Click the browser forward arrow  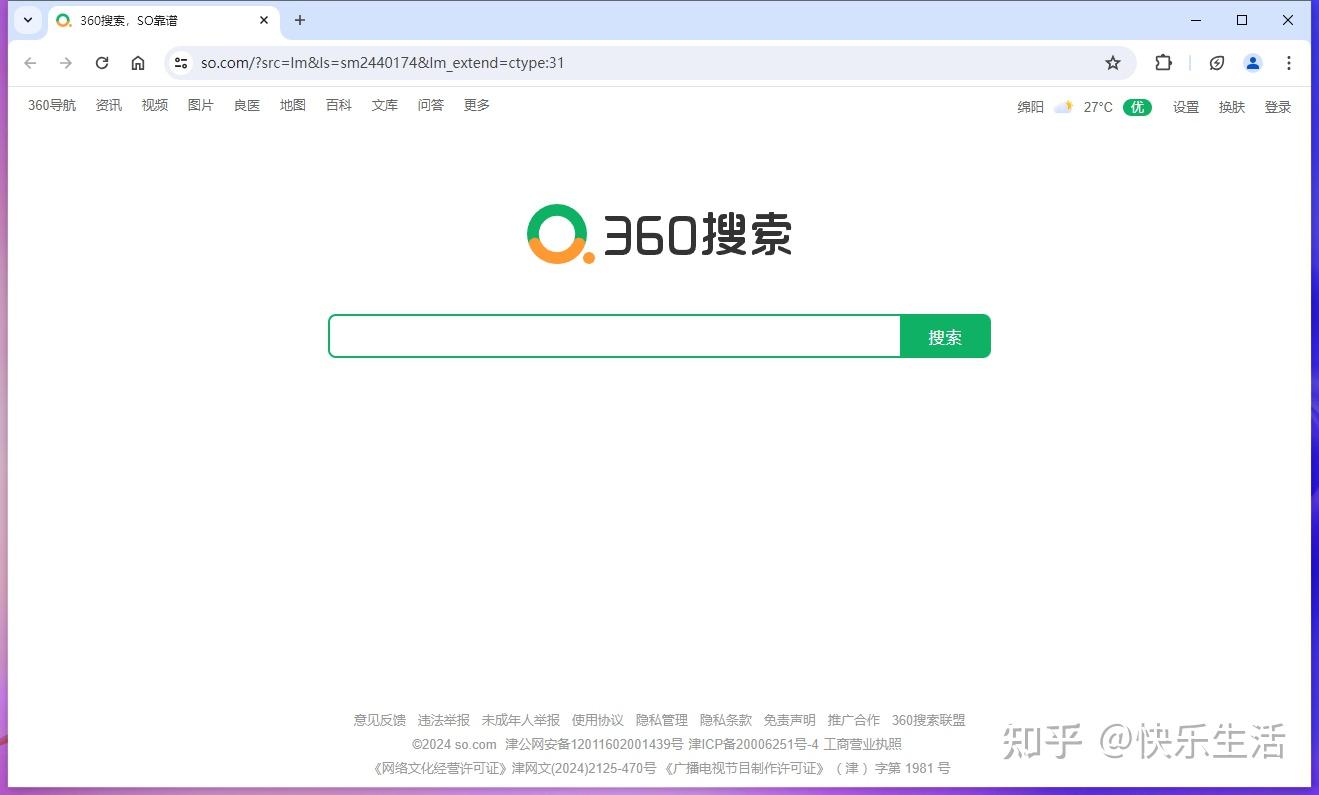point(66,63)
